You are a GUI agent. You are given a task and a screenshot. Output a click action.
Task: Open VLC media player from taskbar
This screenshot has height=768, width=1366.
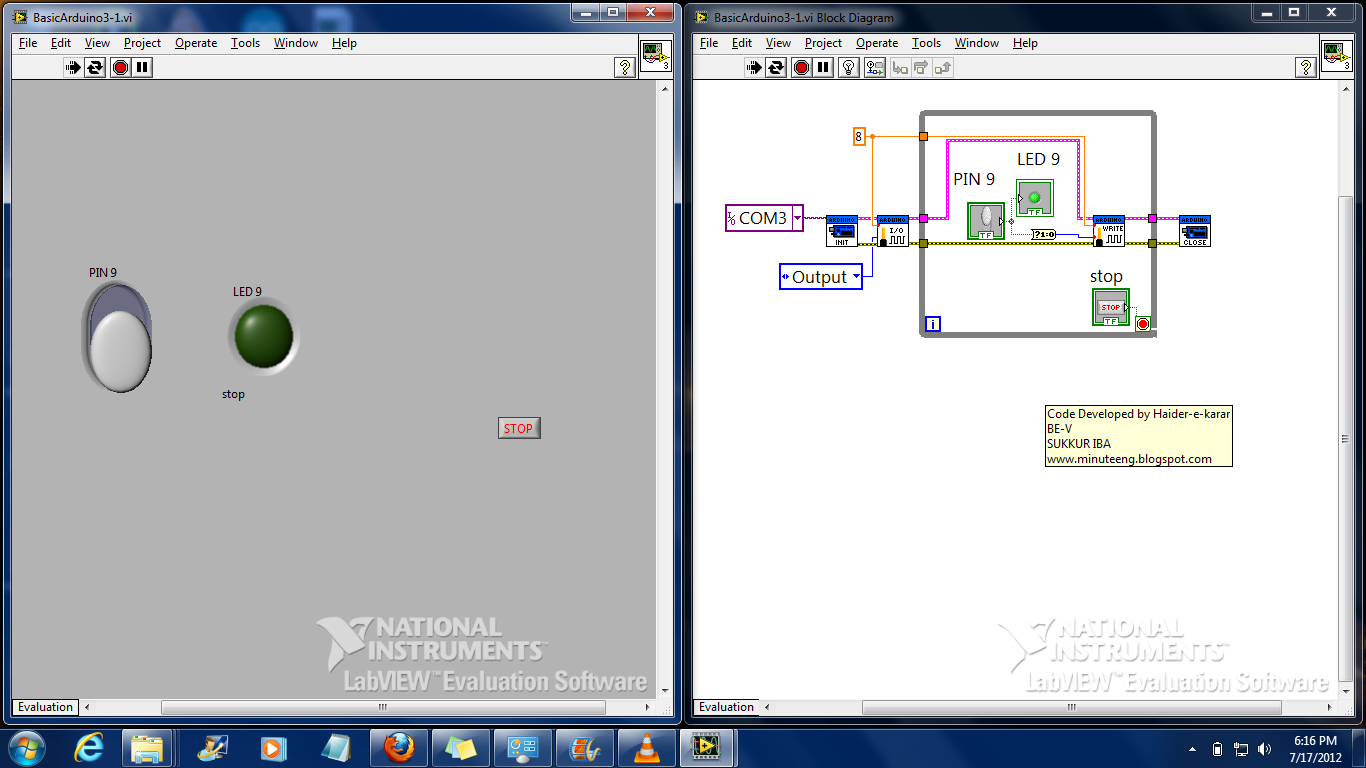point(647,748)
